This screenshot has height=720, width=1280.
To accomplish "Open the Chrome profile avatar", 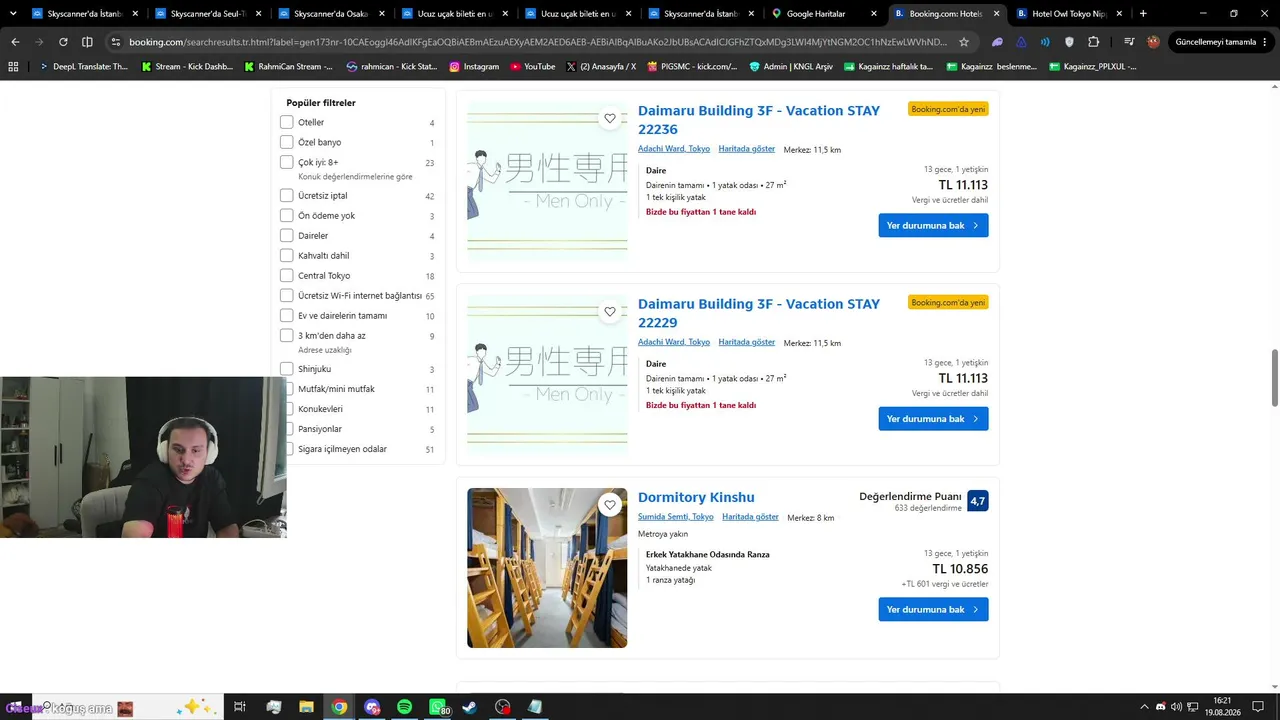I will coord(1153,42).
